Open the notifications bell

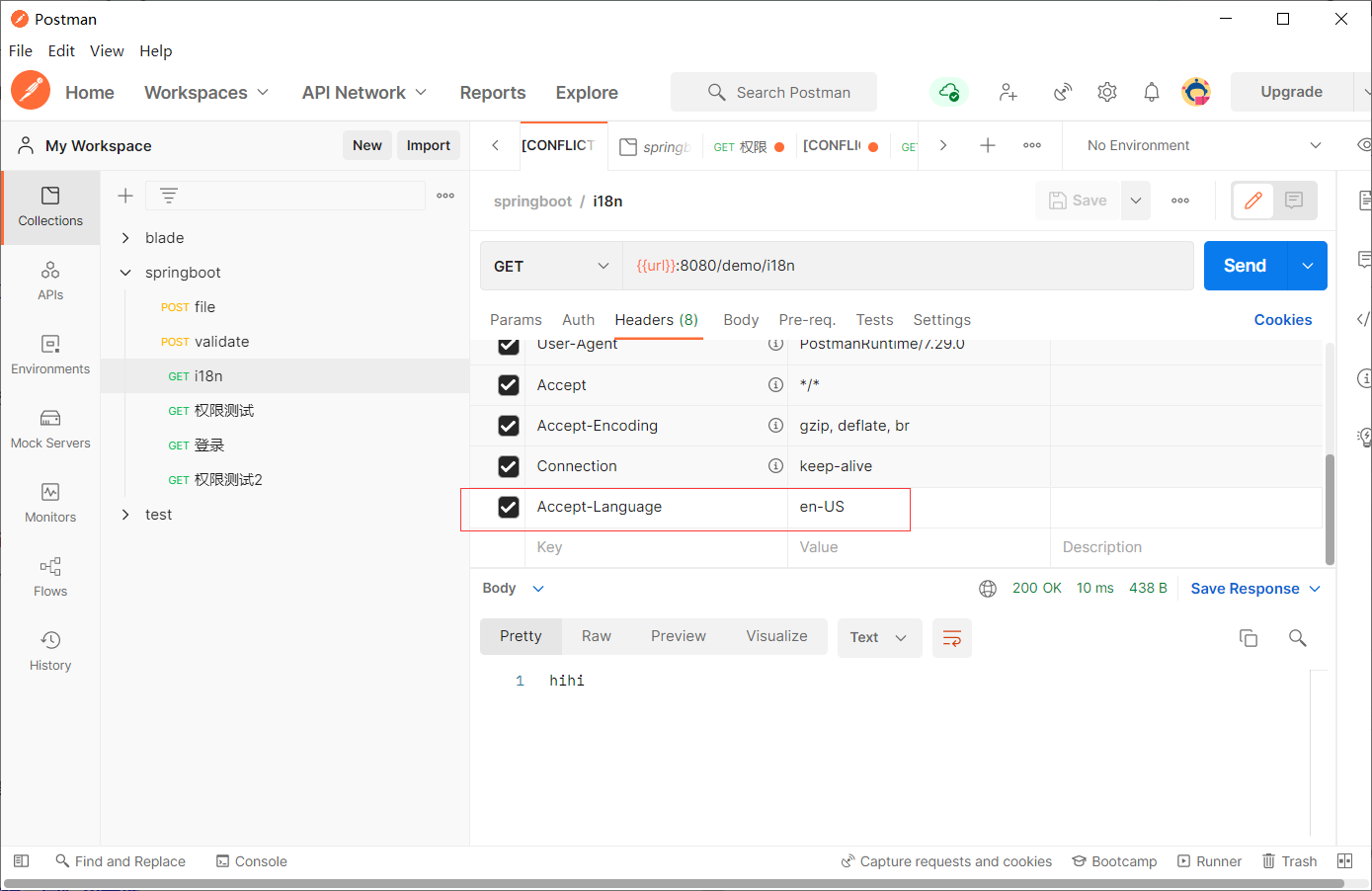point(1152,92)
